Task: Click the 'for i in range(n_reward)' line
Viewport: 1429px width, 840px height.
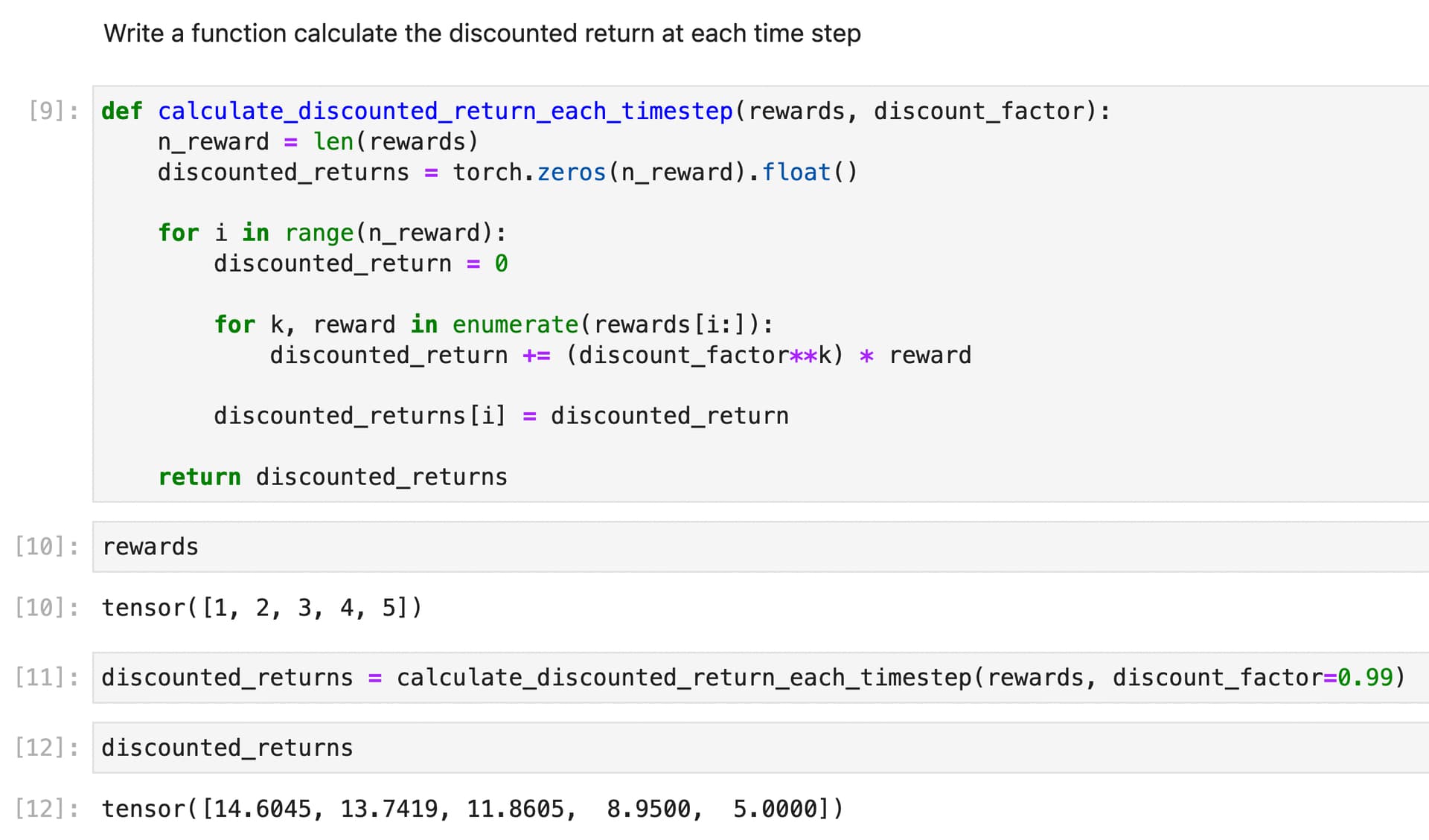Action: 332,233
